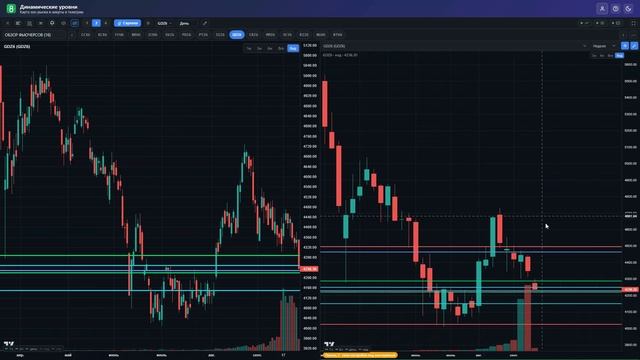Click the pin icon in toolbar
Screen dimensions: 640x360
pyautogui.click(x=52, y=23)
